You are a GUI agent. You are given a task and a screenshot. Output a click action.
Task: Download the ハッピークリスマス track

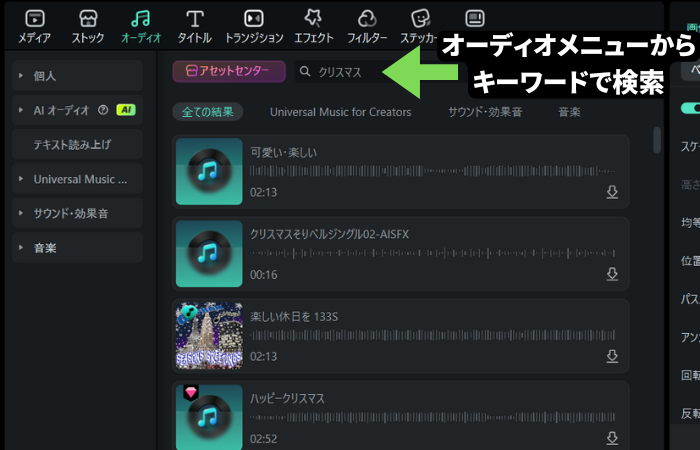pyautogui.click(x=612, y=438)
